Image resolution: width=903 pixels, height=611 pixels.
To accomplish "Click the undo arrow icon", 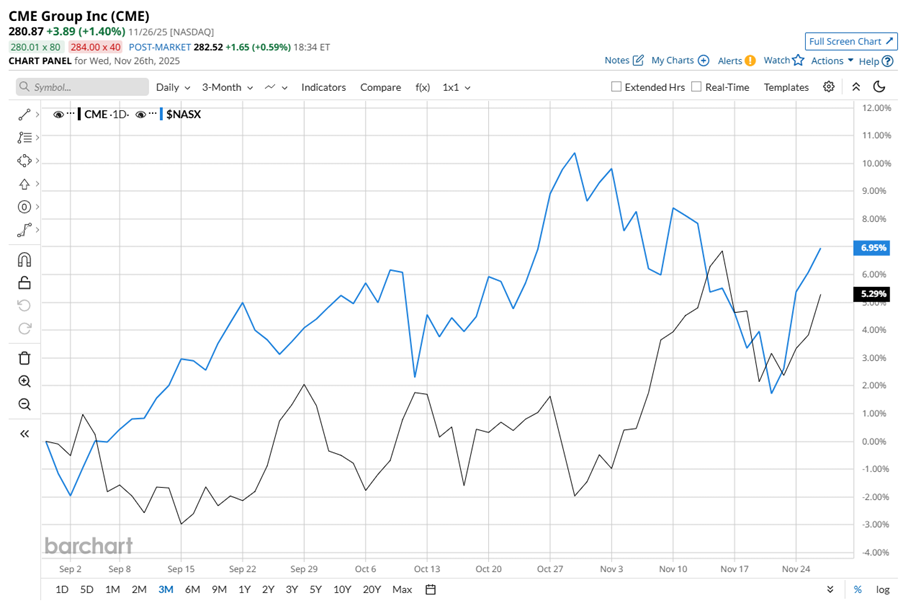I will tap(24, 305).
